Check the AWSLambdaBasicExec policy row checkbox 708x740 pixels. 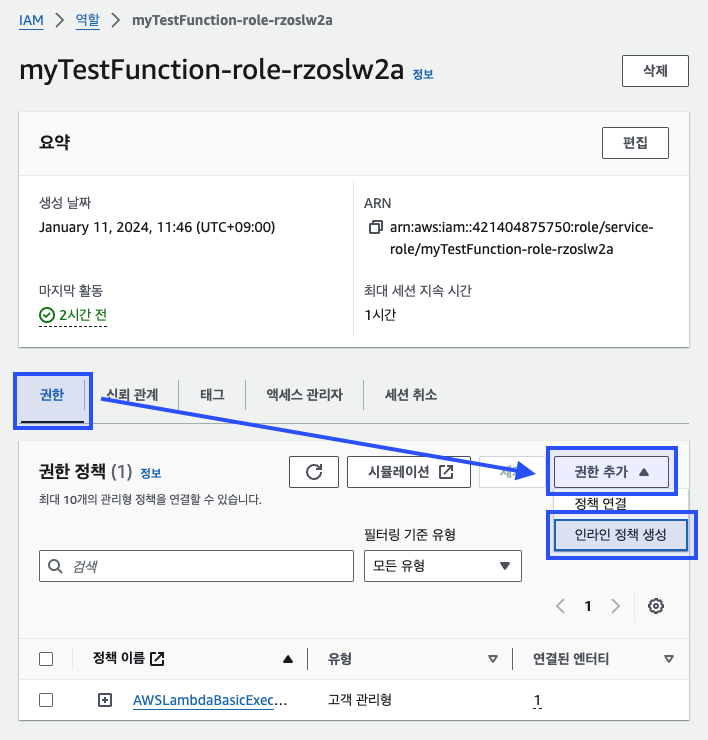[x=46, y=700]
